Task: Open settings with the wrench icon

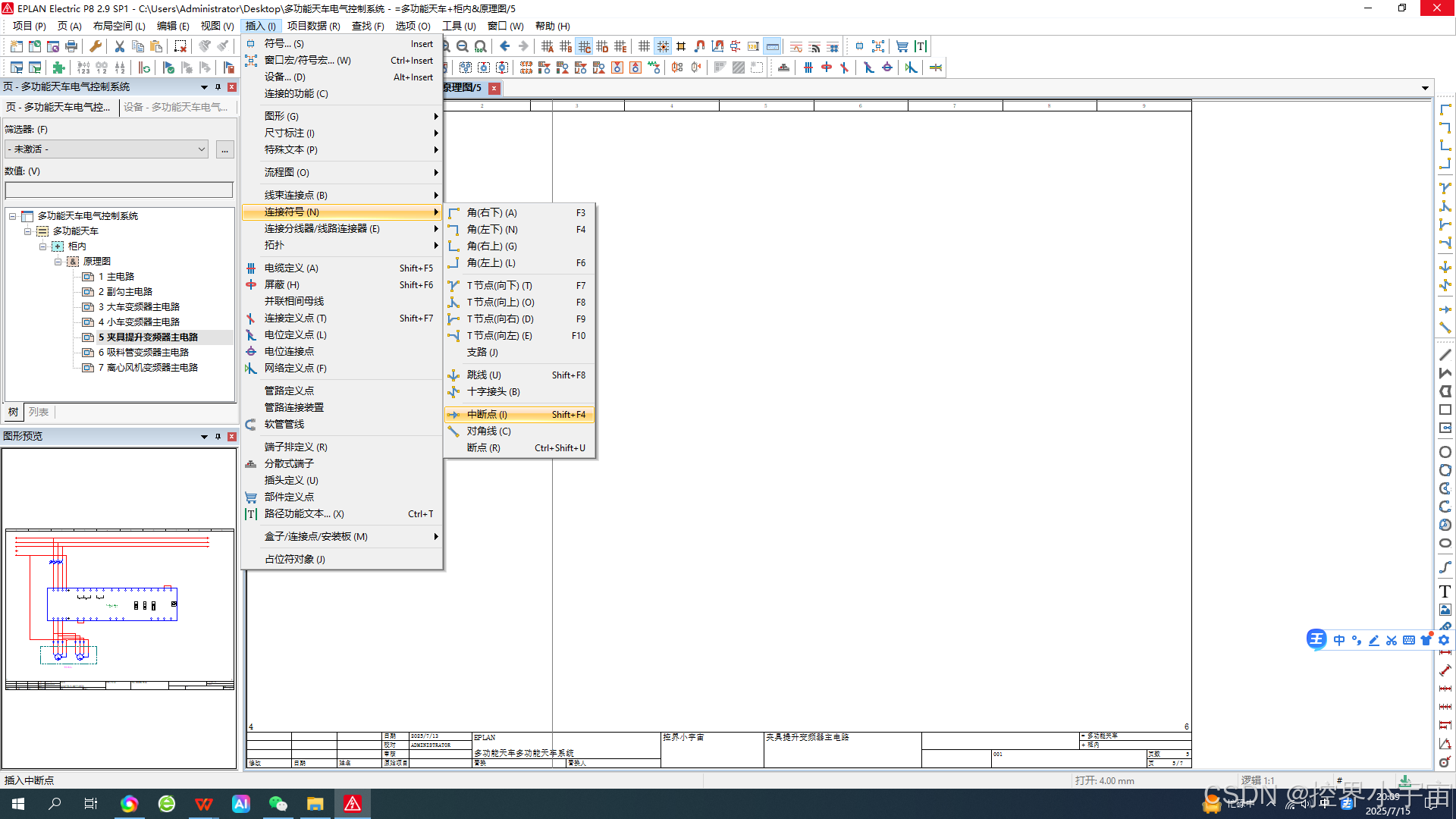Action: coord(96,46)
